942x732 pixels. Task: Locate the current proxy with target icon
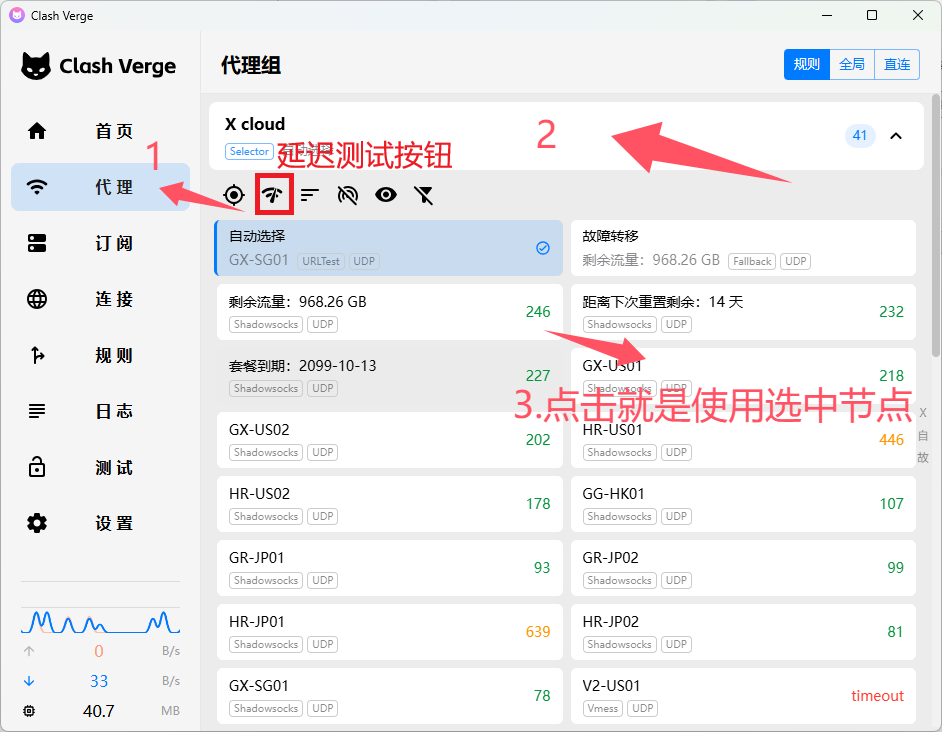click(234, 195)
